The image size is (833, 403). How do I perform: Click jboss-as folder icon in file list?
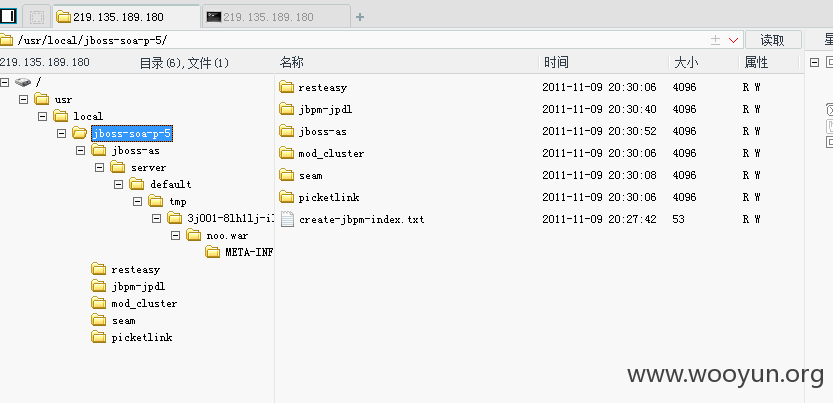[x=287, y=131]
